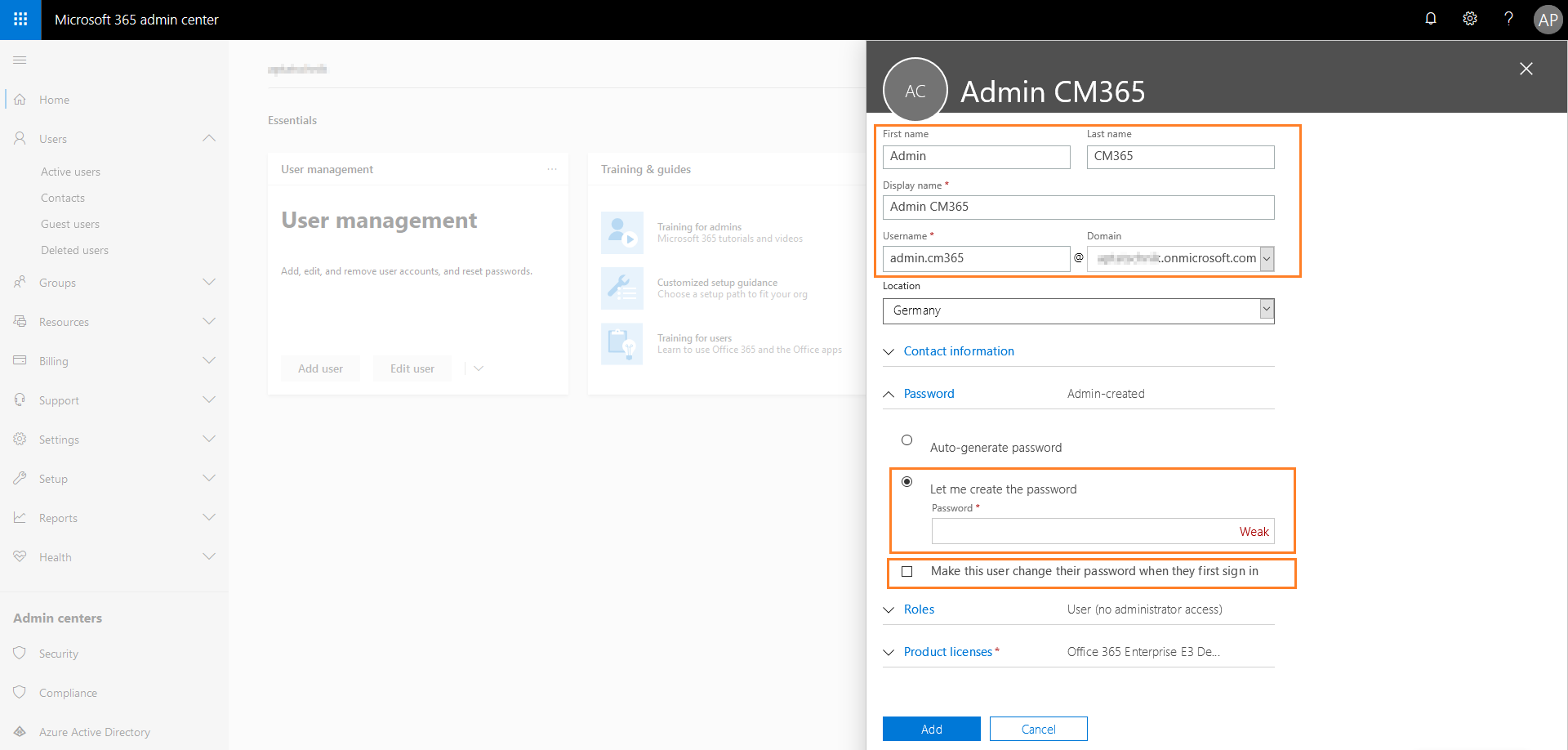Click the Users person icon
1568x750 pixels.
(20, 139)
